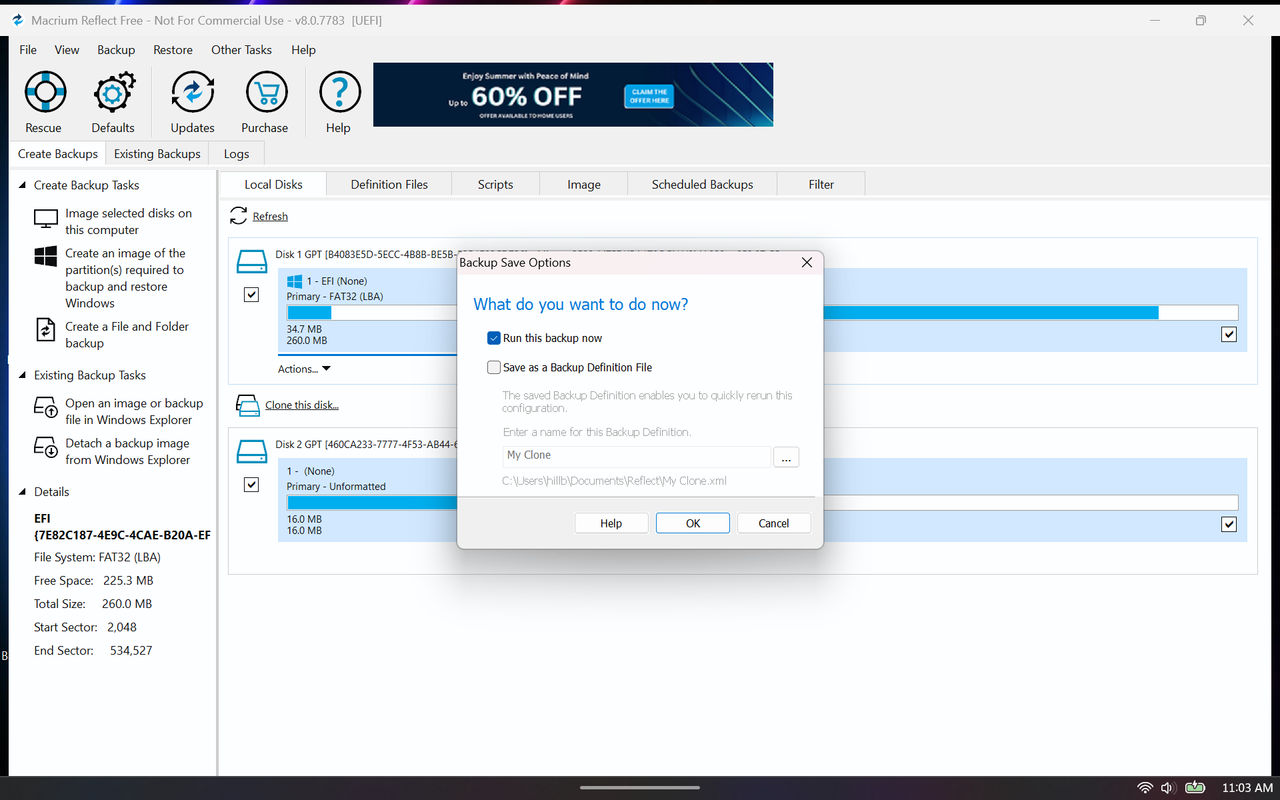Click Create a File and Folder backup
Image resolution: width=1280 pixels, height=800 pixels.
[x=127, y=335]
